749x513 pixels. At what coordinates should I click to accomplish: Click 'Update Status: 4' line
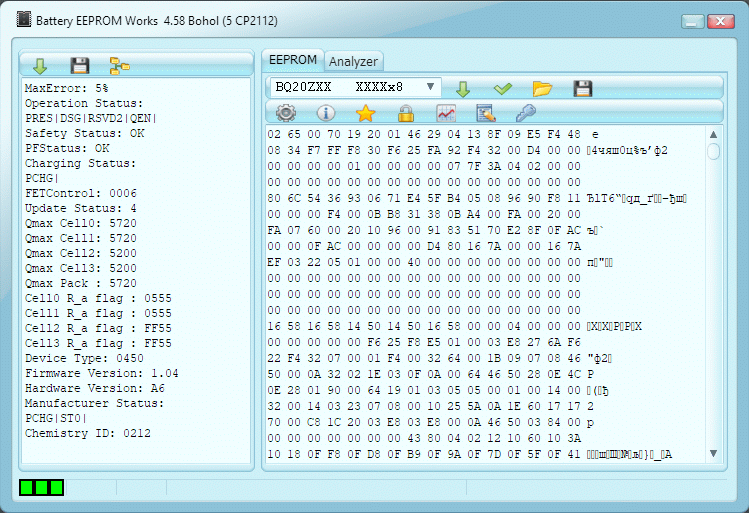click(81, 208)
